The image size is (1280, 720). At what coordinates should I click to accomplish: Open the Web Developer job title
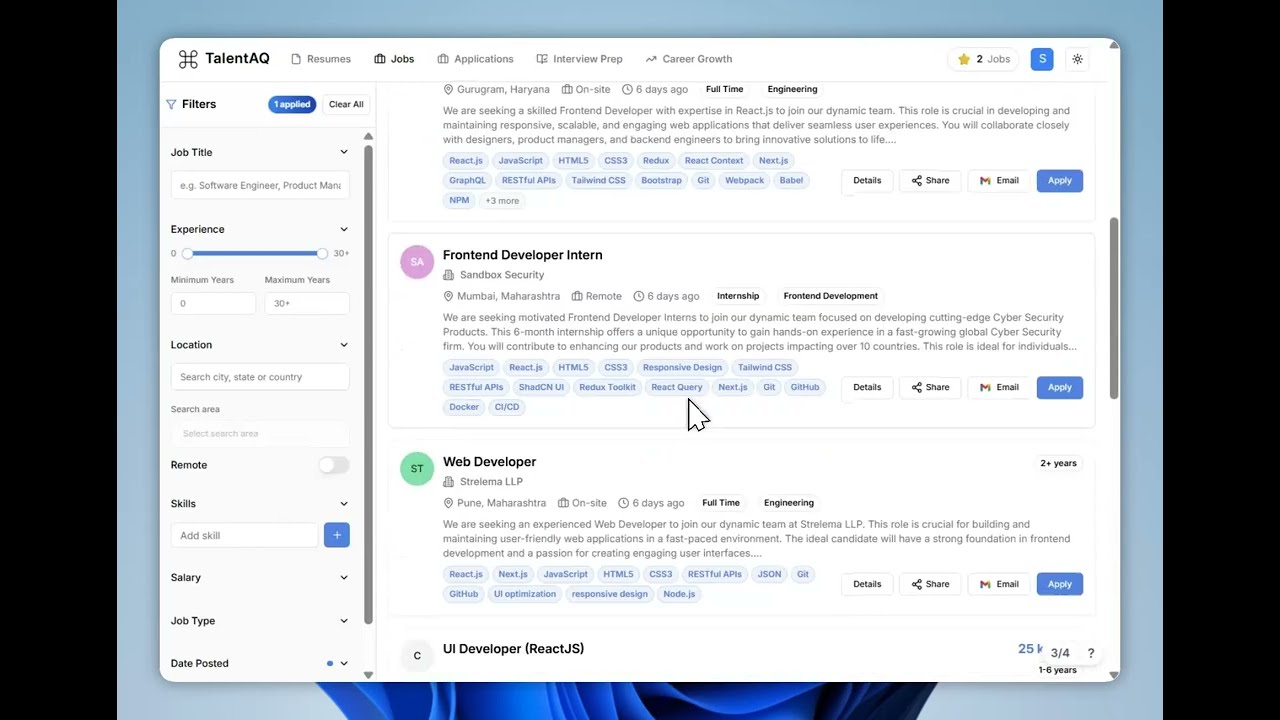pos(489,462)
